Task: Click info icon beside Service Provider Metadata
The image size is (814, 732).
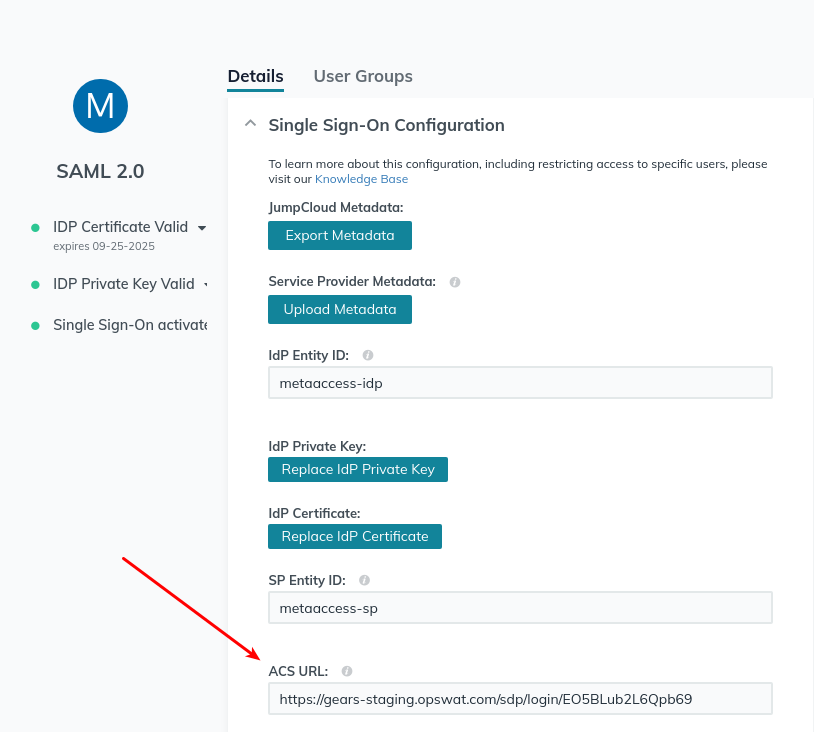Action: tap(455, 282)
